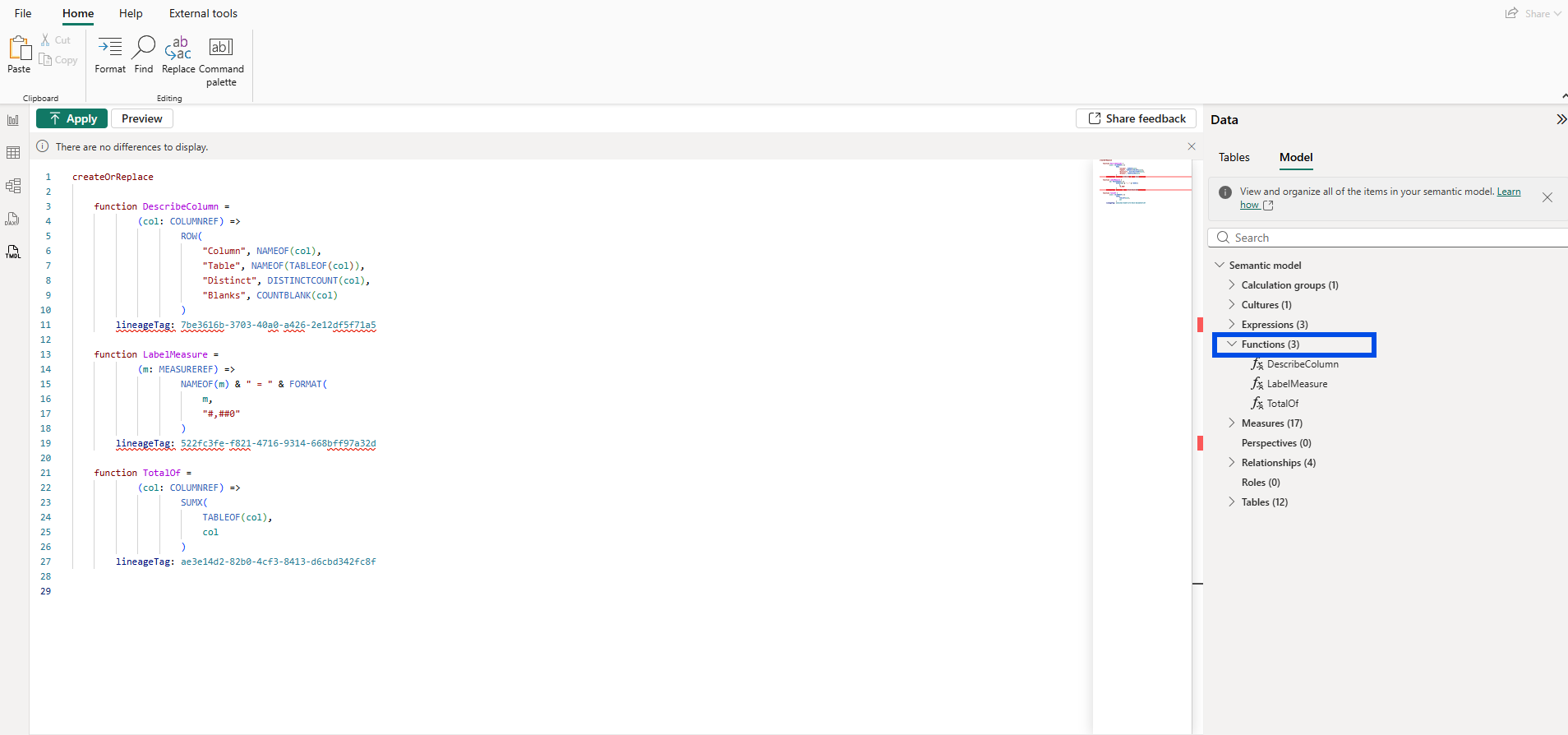Image resolution: width=1568 pixels, height=735 pixels.
Task: Click the red error marker by line 19
Action: 1200,443
